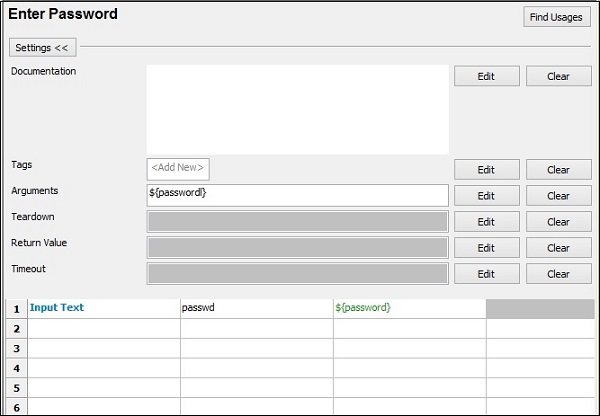The image size is (600, 416).
Task: Edit the Documentation field
Action: click(x=486, y=76)
